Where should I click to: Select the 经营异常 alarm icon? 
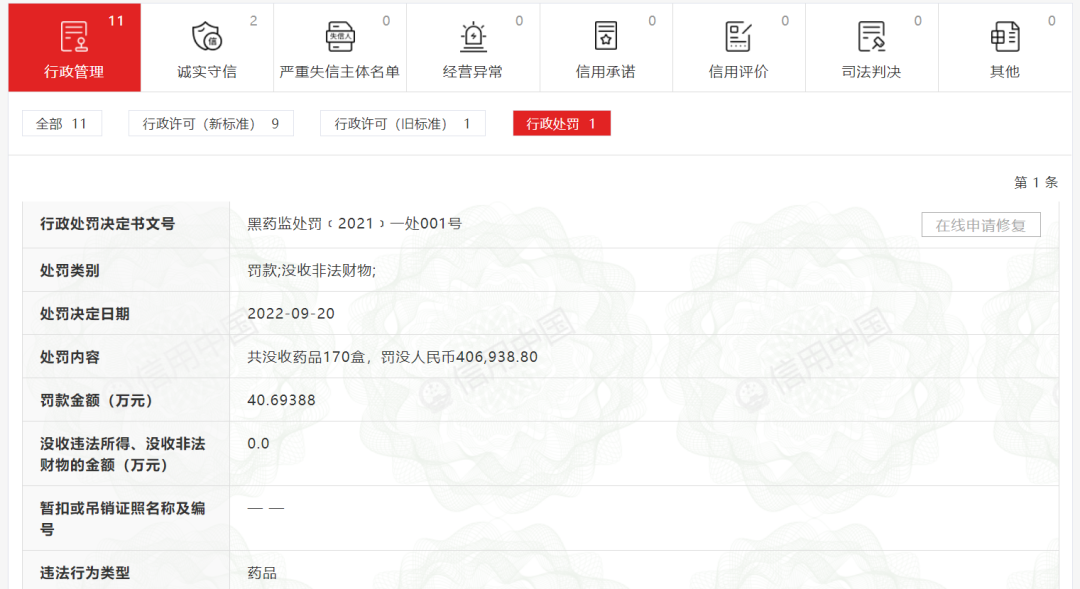(x=473, y=37)
